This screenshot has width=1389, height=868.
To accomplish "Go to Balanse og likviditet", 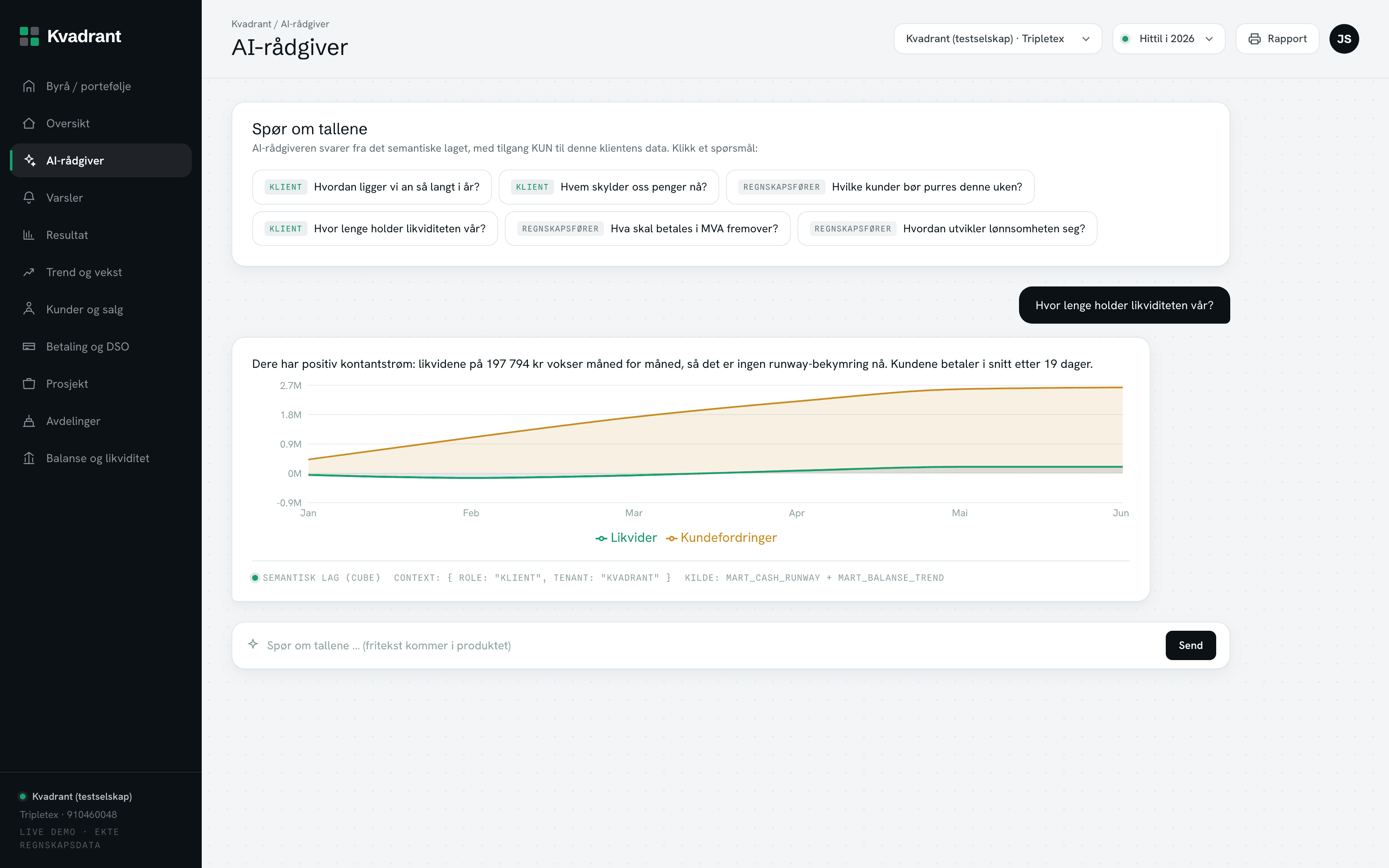I will pos(101,458).
